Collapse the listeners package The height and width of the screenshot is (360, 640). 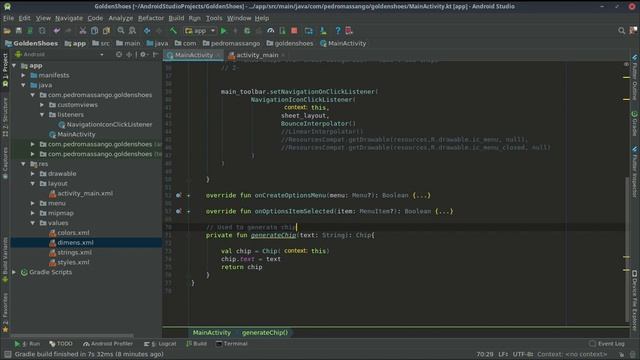42,115
